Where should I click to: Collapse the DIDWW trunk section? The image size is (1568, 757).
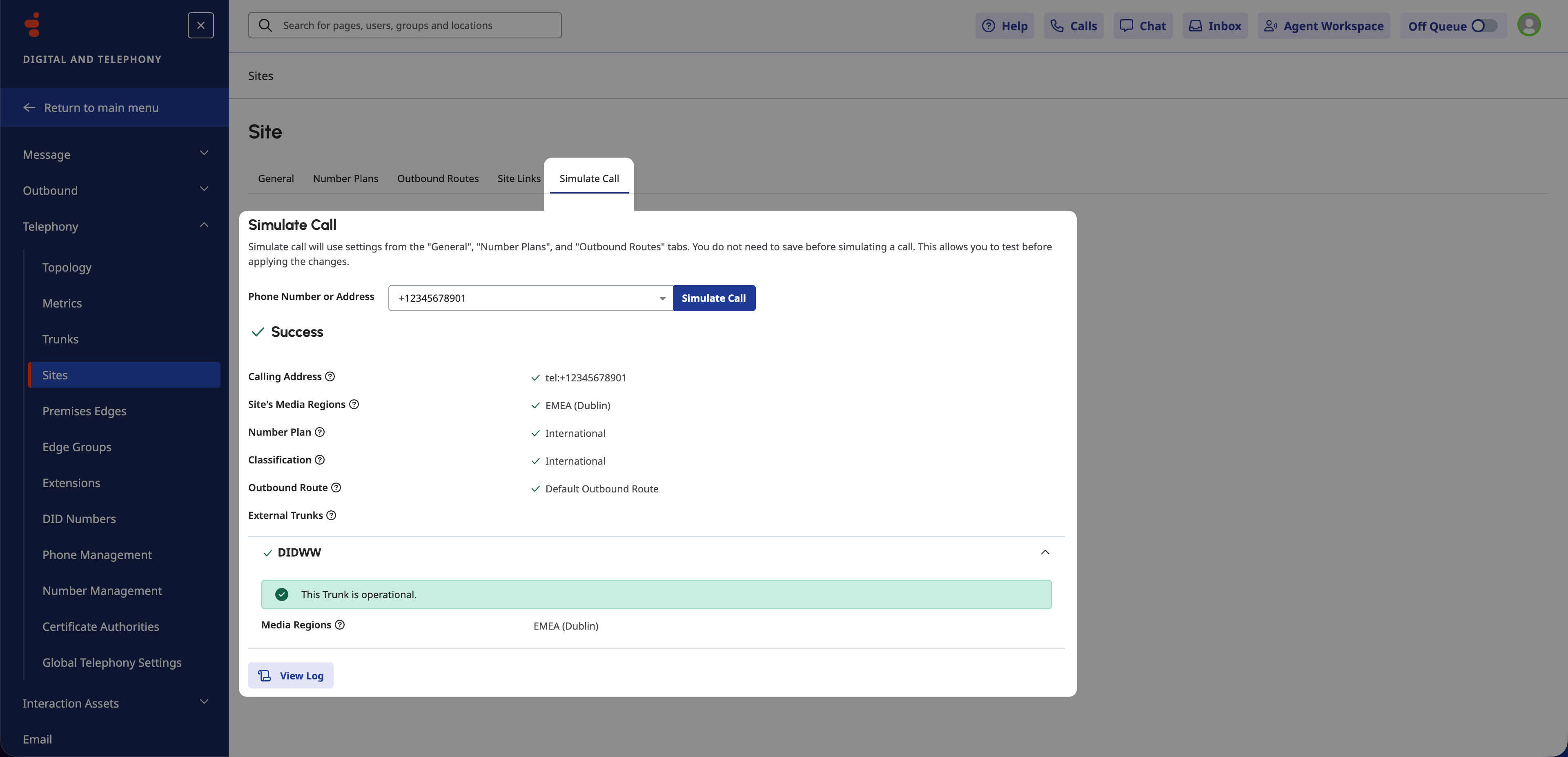click(x=1045, y=552)
